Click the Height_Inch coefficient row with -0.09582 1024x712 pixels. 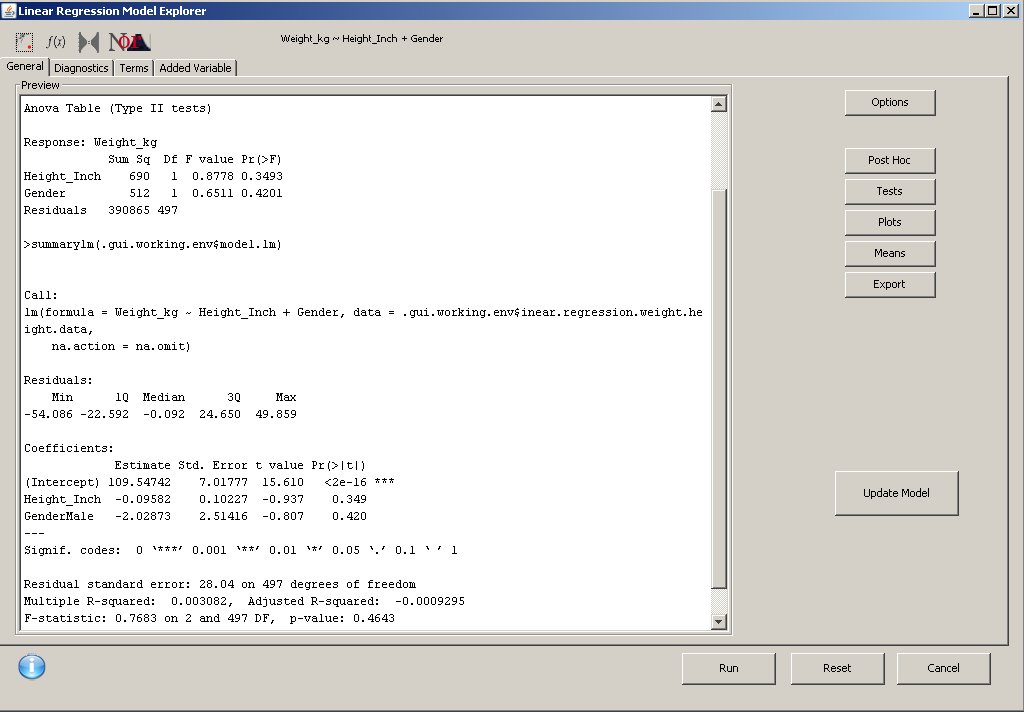click(x=195, y=499)
